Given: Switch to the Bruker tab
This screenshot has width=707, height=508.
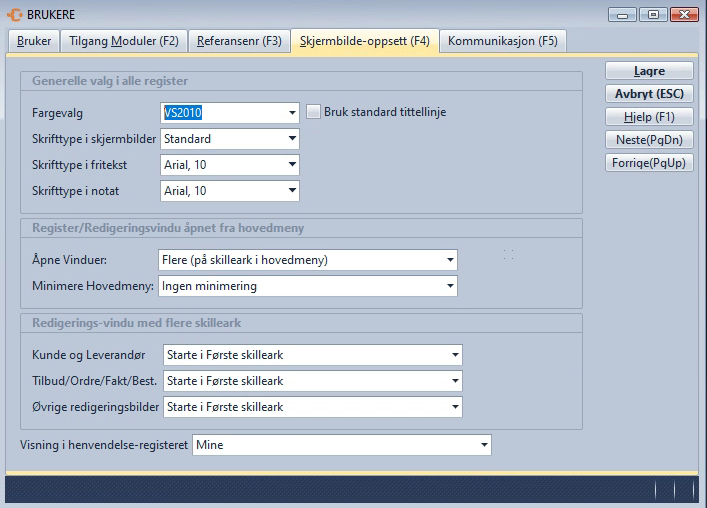Looking at the screenshot, I should point(34,41).
